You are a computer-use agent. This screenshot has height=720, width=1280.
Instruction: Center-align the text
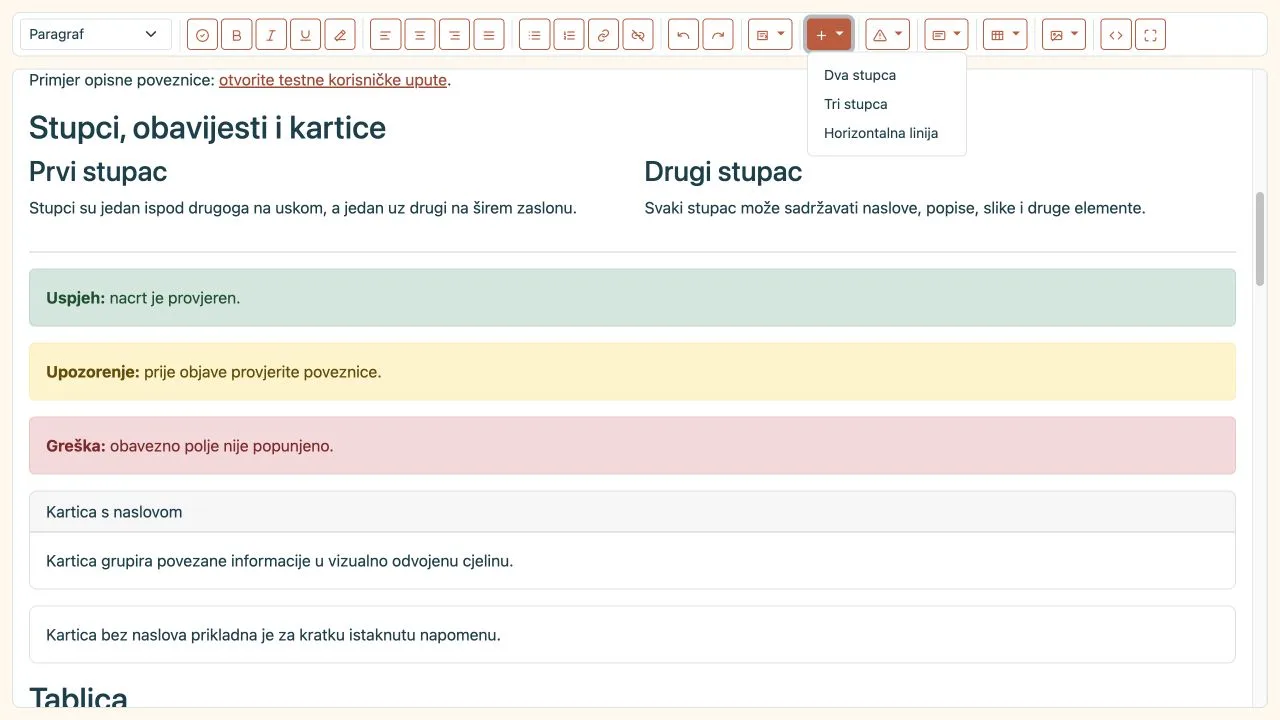[420, 35]
